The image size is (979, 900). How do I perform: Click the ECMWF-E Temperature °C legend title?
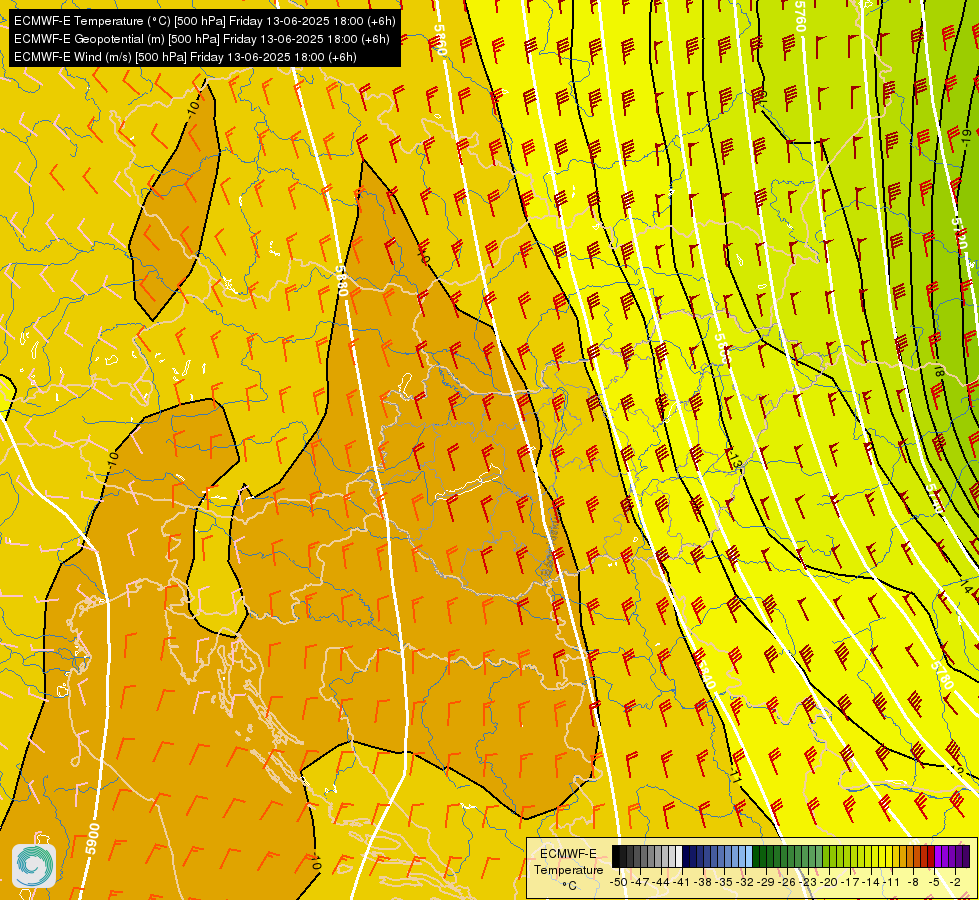click(568, 869)
